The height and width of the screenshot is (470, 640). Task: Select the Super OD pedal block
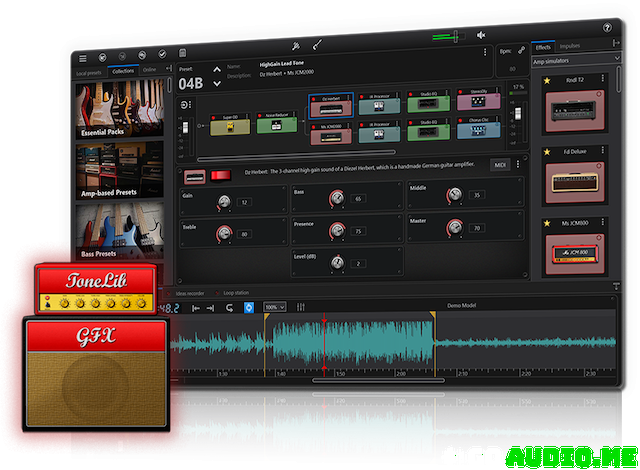(230, 125)
